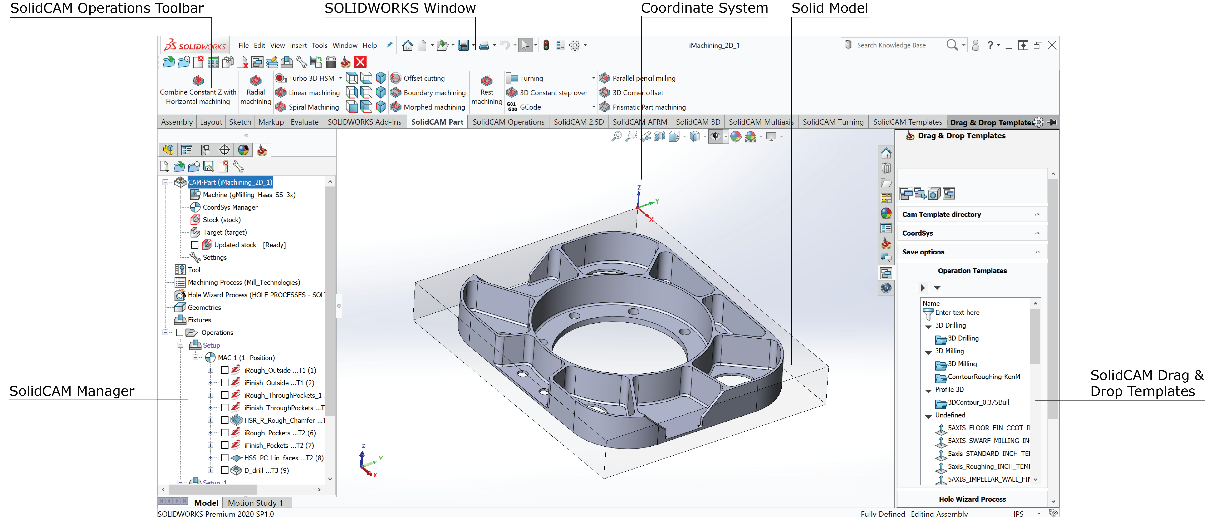Image resolution: width=1217 pixels, height=523 pixels.
Task: Click the Search magnifier icon
Action: click(x=951, y=45)
